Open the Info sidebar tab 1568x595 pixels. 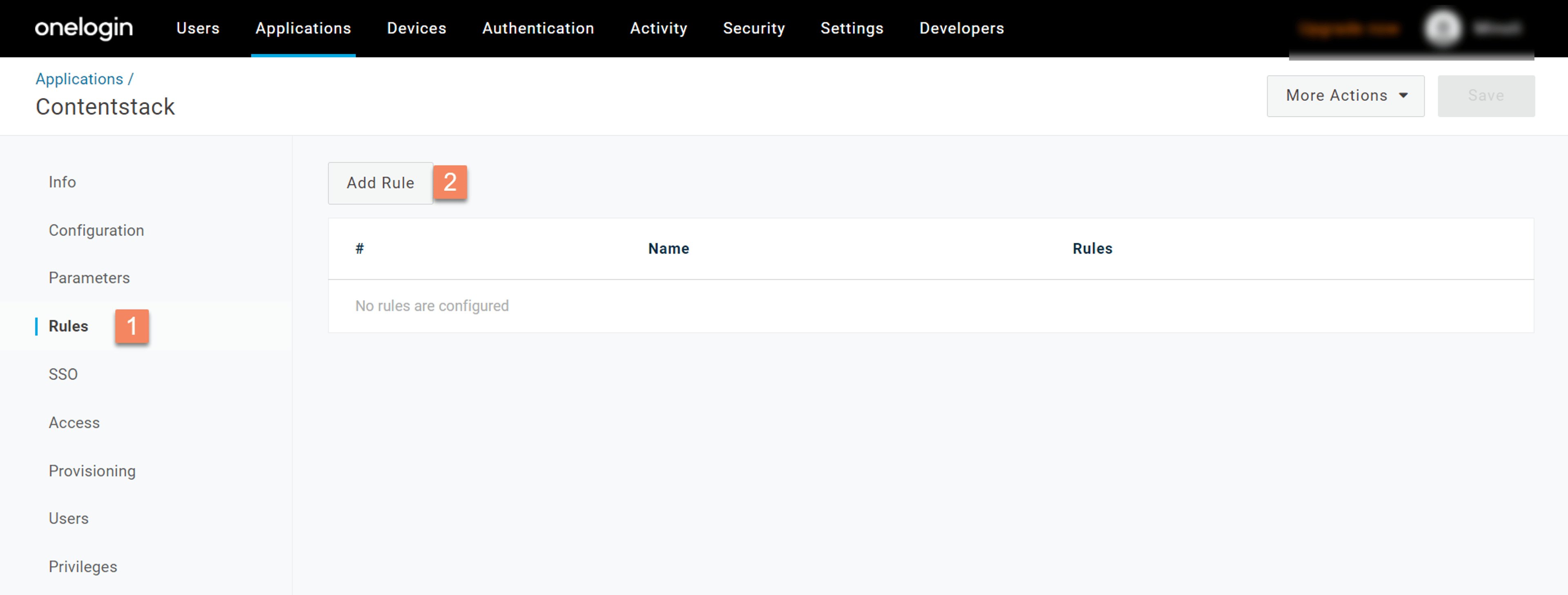[x=62, y=182]
